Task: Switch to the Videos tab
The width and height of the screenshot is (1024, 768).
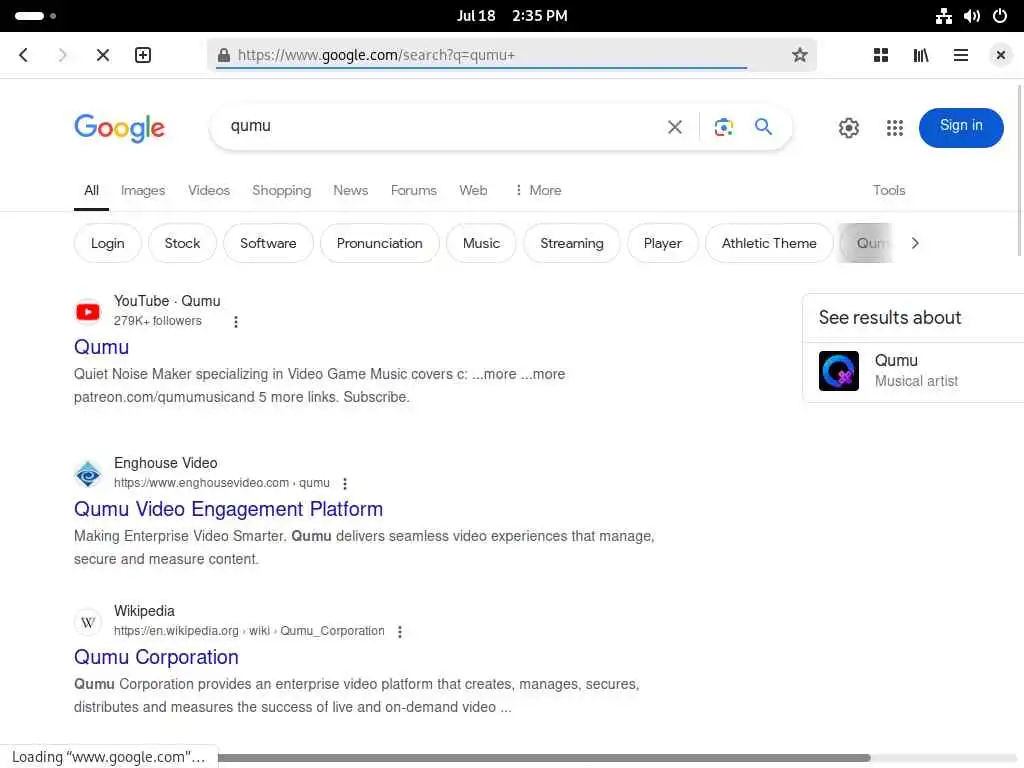Action: pos(209,190)
